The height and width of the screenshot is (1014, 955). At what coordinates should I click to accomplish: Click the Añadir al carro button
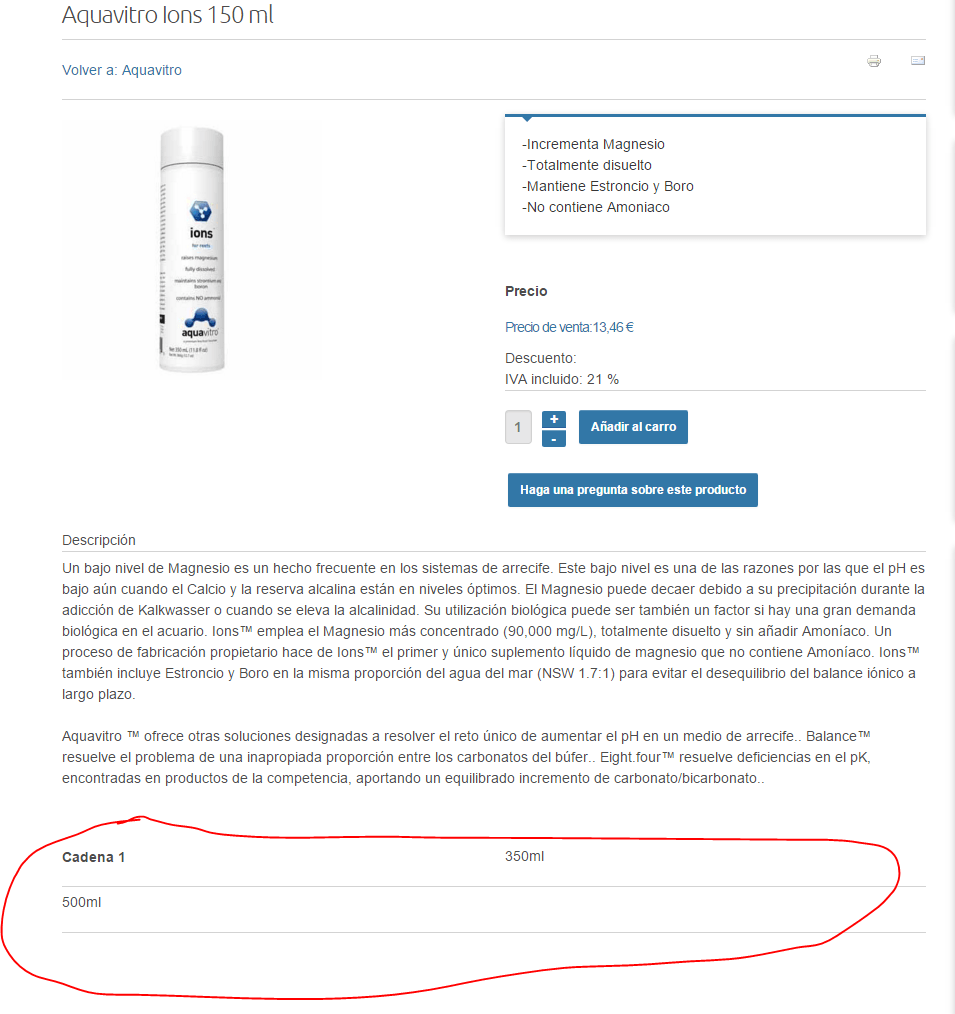point(633,427)
